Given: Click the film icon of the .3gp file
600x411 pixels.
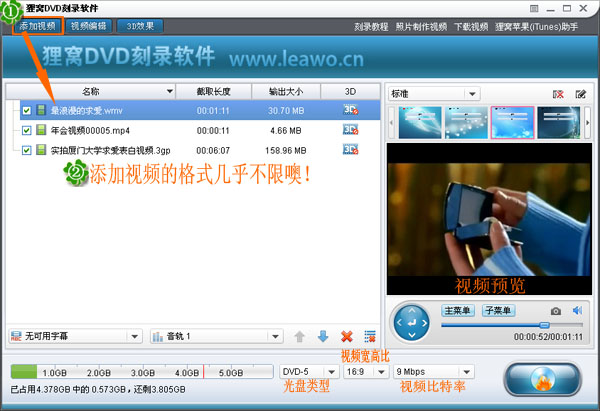Looking at the screenshot, I should point(41,150).
